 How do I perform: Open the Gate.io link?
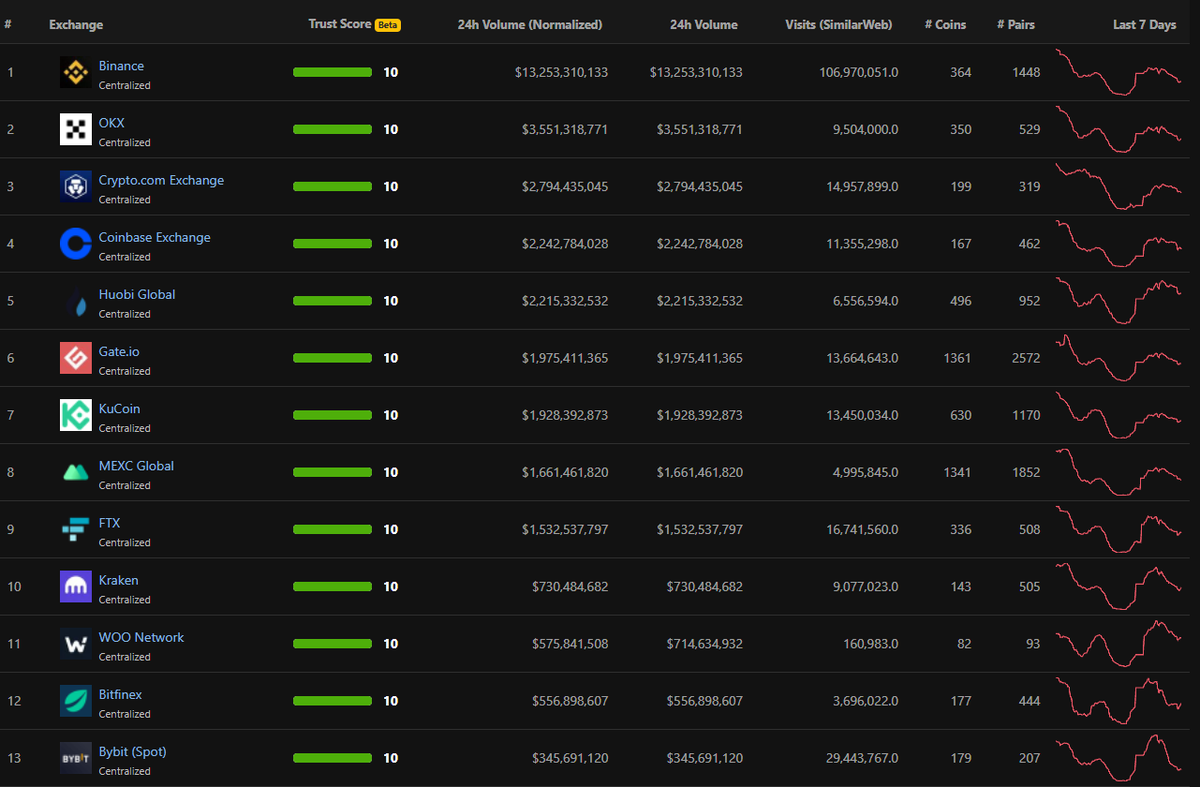(119, 351)
